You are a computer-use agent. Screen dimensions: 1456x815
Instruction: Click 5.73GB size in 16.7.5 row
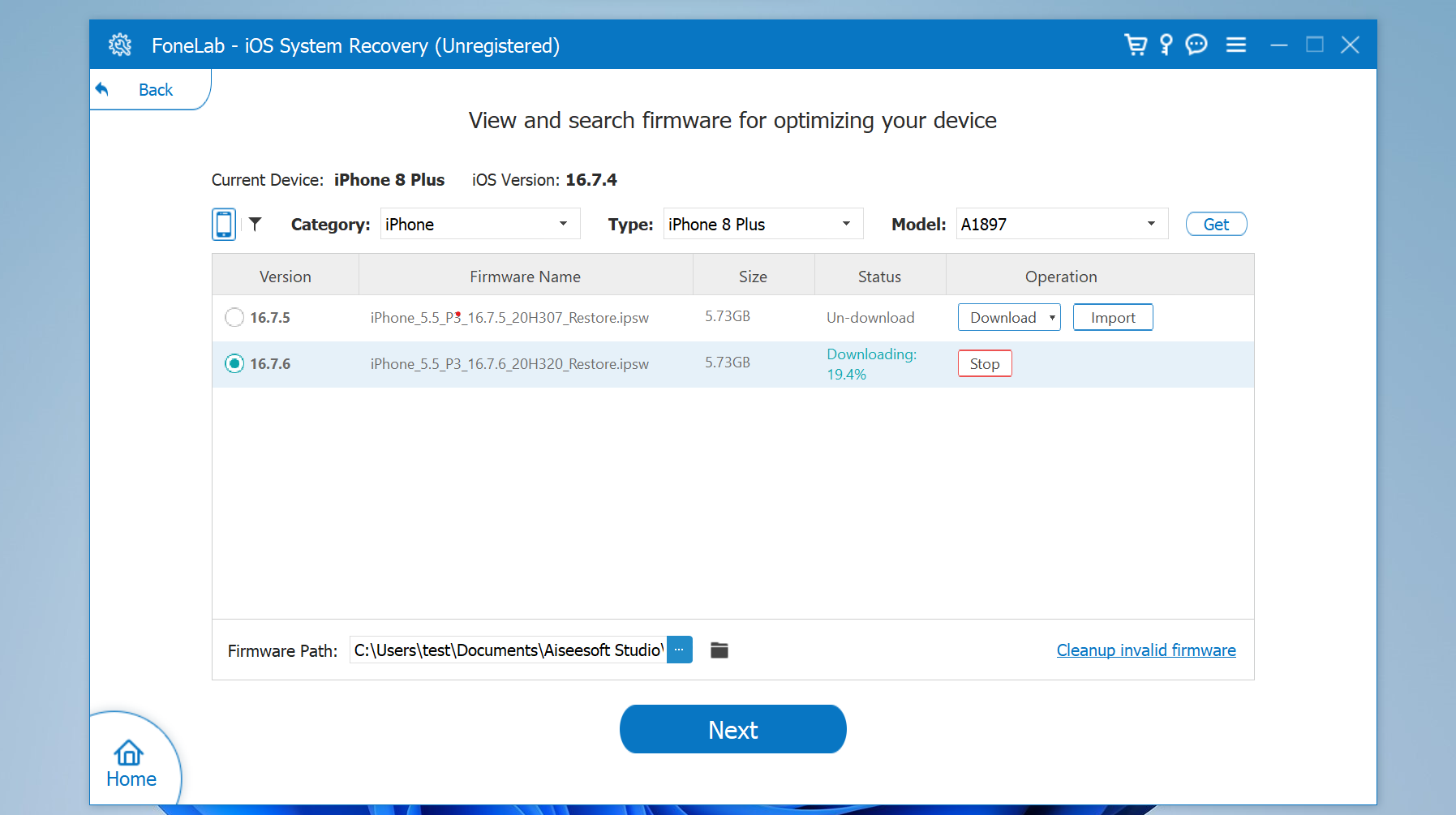click(728, 315)
